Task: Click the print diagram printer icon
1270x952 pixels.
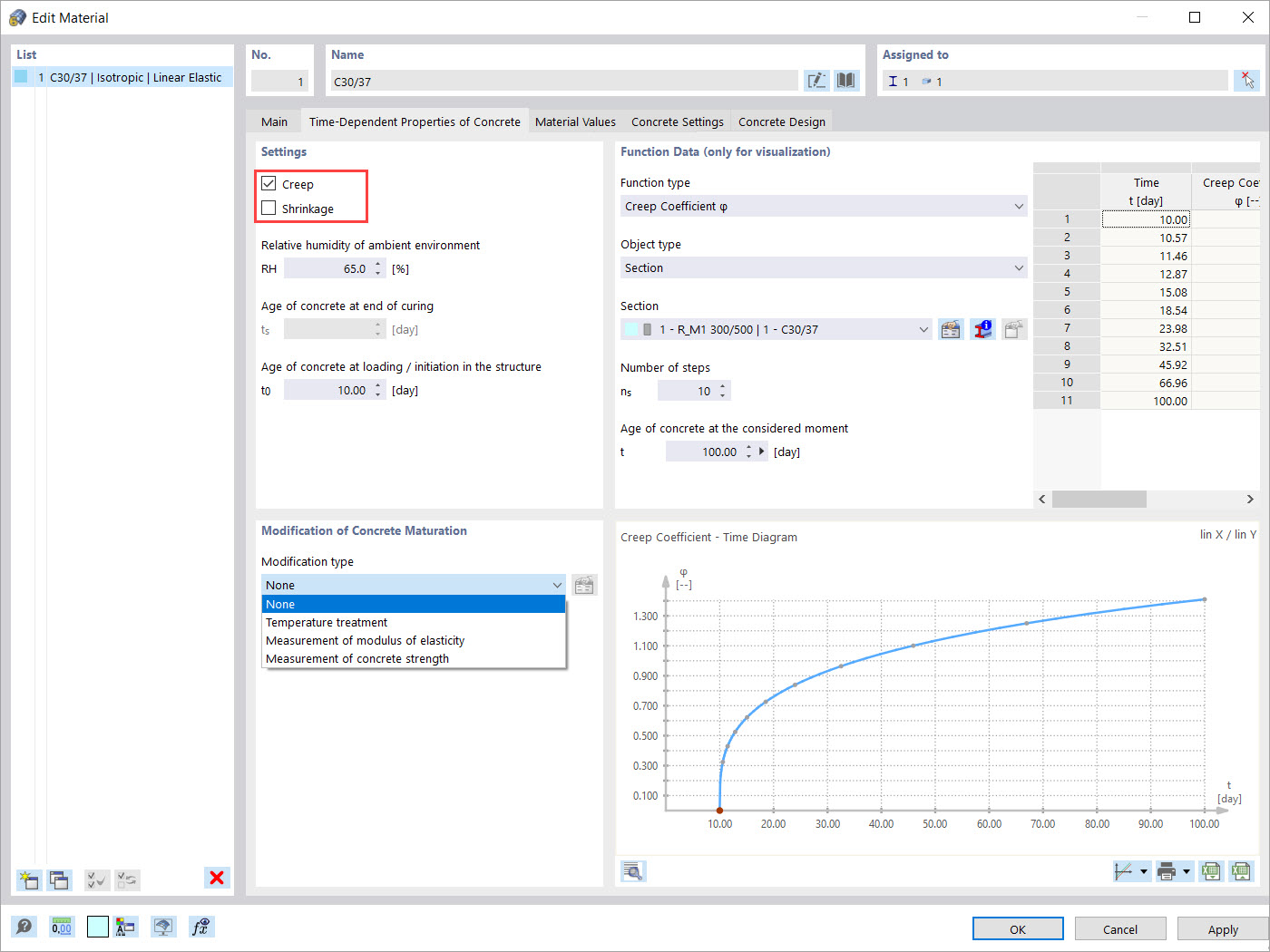Action: pos(1167,871)
